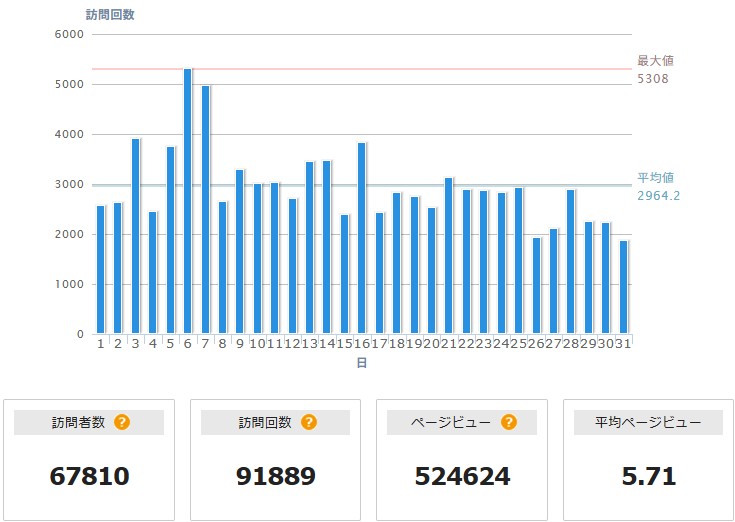
Task: Click the 訪問回数 axis title above the chart
Action: click(110, 14)
